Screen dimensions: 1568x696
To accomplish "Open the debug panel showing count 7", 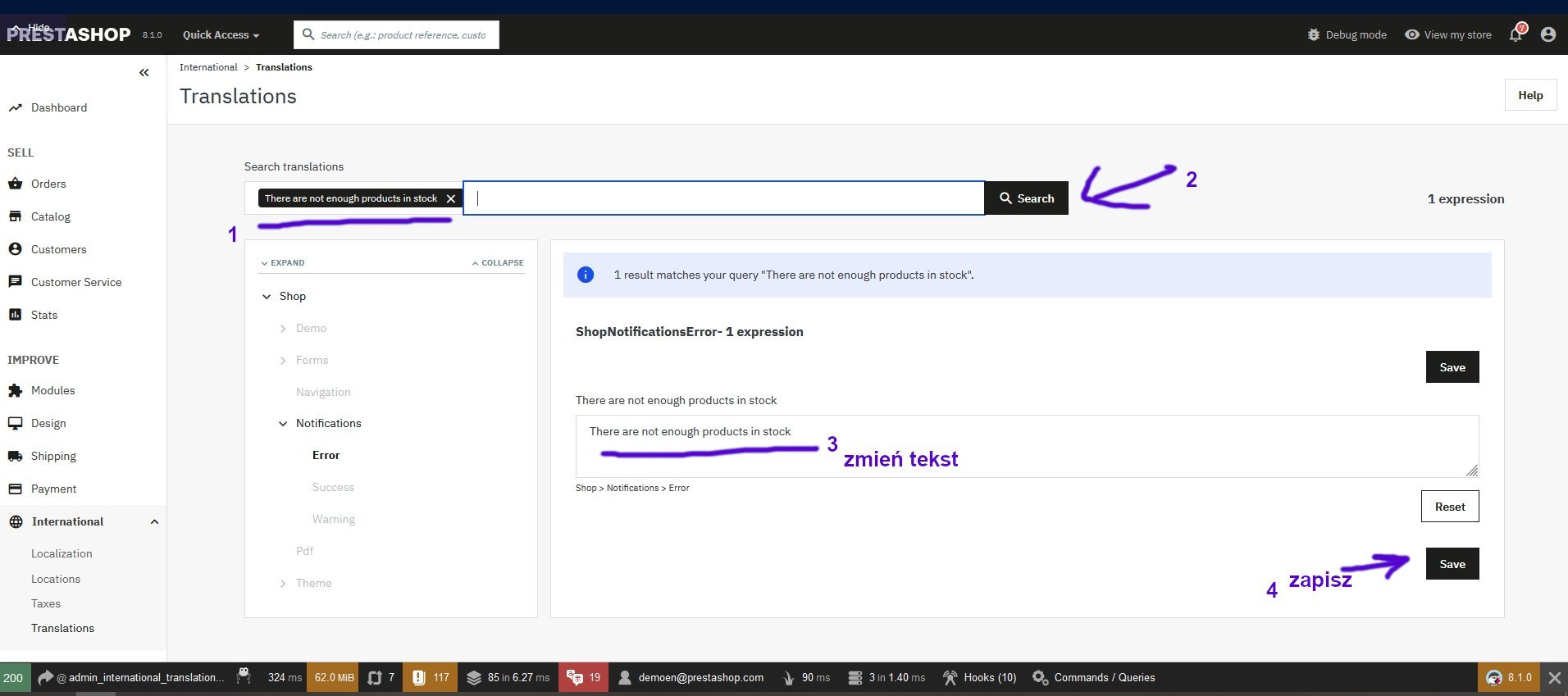I will (x=381, y=677).
